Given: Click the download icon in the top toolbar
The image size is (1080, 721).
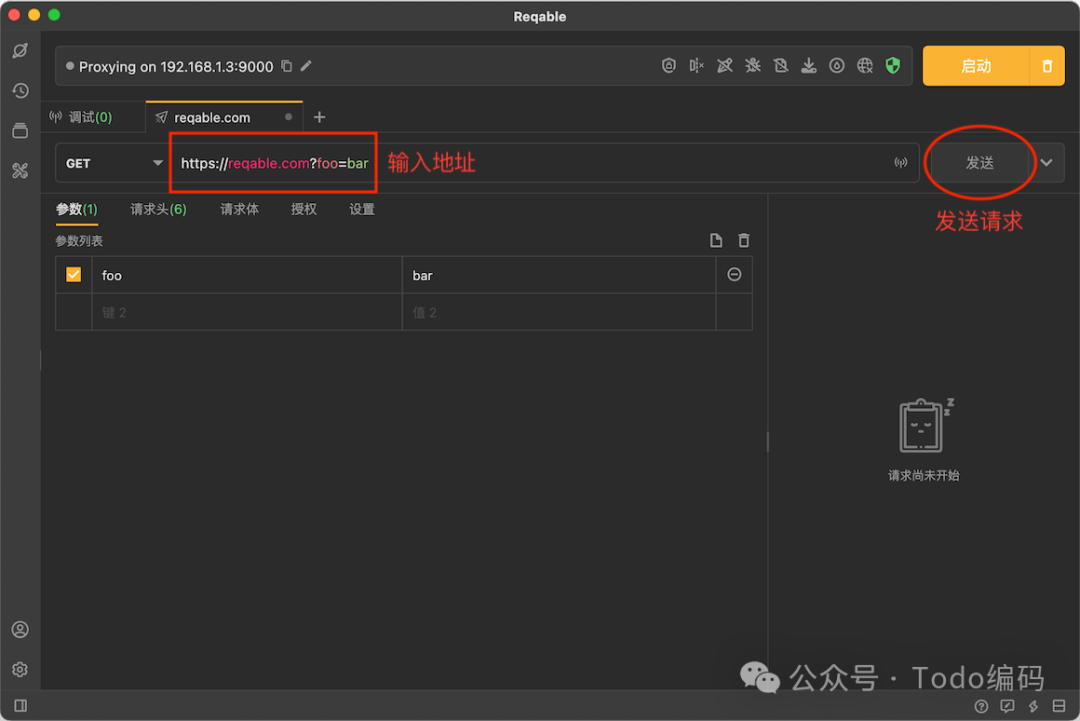Looking at the screenshot, I should click(809, 66).
